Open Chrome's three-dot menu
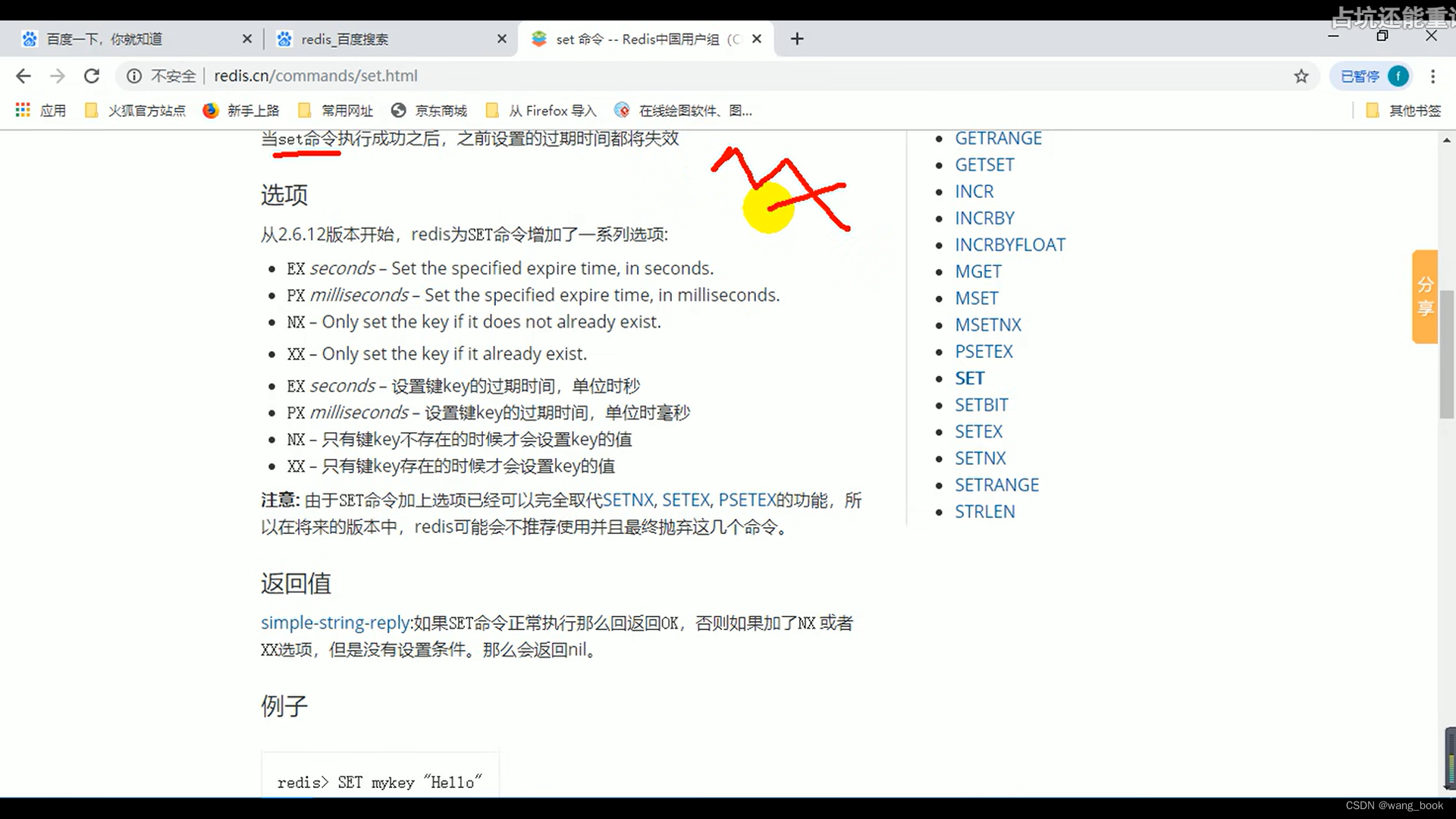Image resolution: width=1456 pixels, height=819 pixels. (1432, 76)
